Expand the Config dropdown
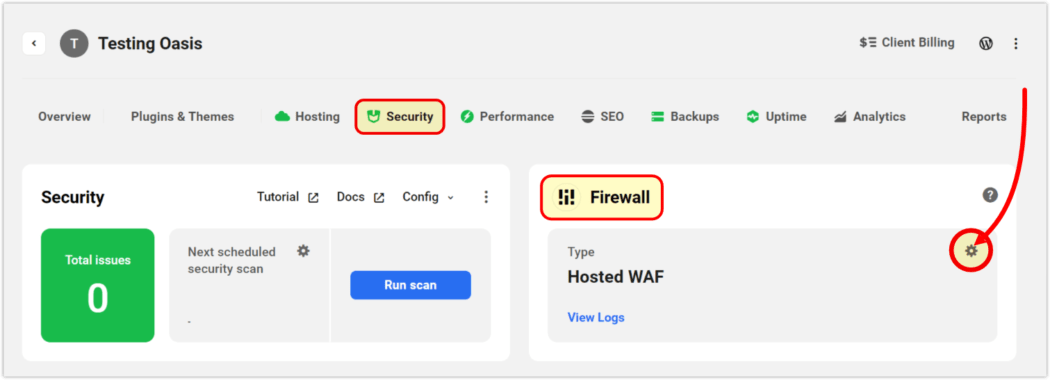Screen dimensions: 1050x380 click(428, 197)
